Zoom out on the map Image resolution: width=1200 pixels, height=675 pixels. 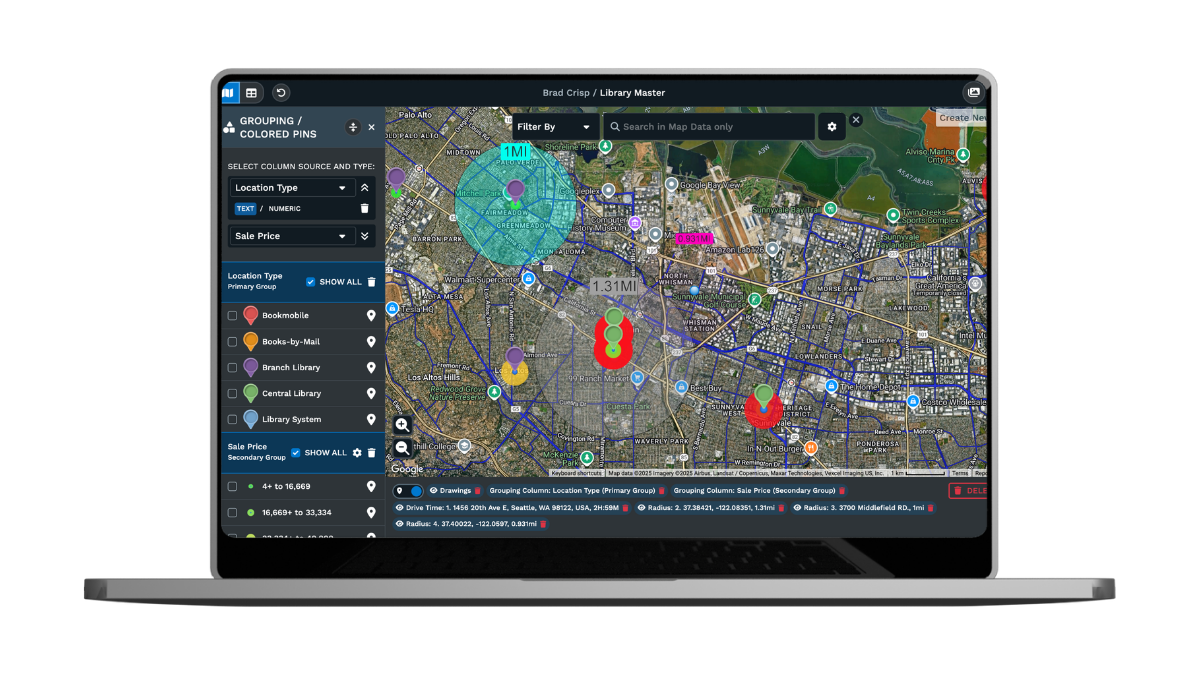click(403, 448)
